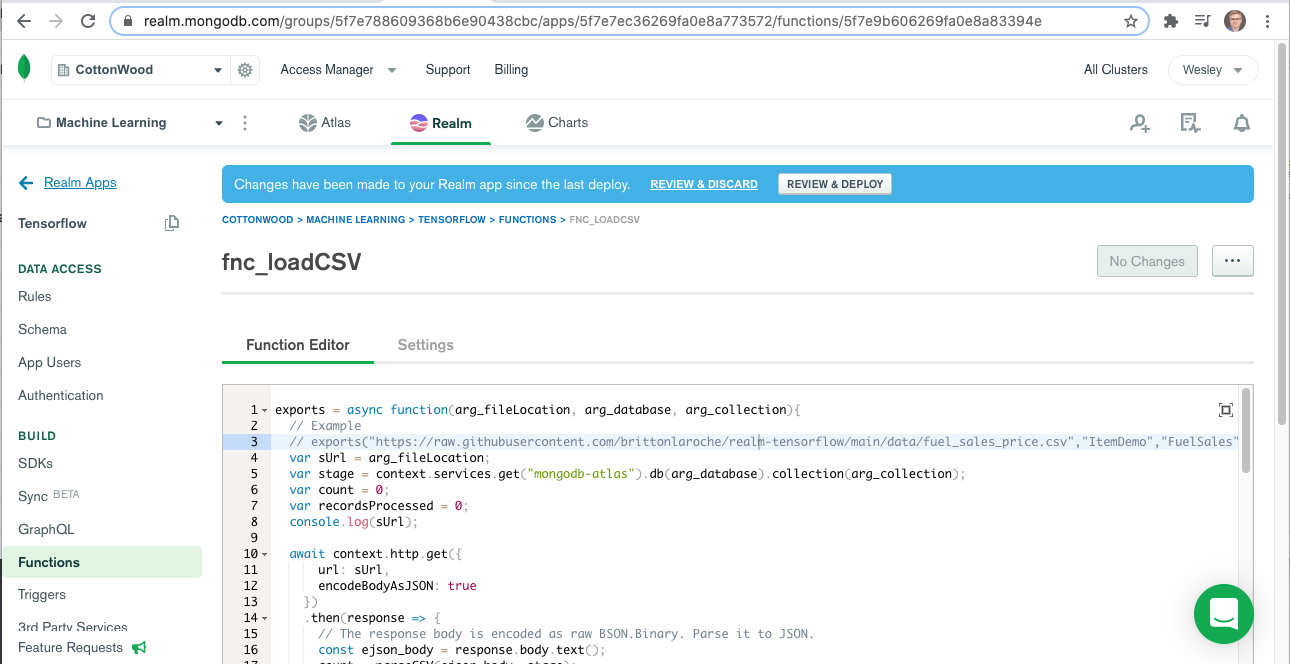Viewport: 1290px width, 664px height.
Task: Click the REVIEW & DEPLOY button
Action: 835,184
